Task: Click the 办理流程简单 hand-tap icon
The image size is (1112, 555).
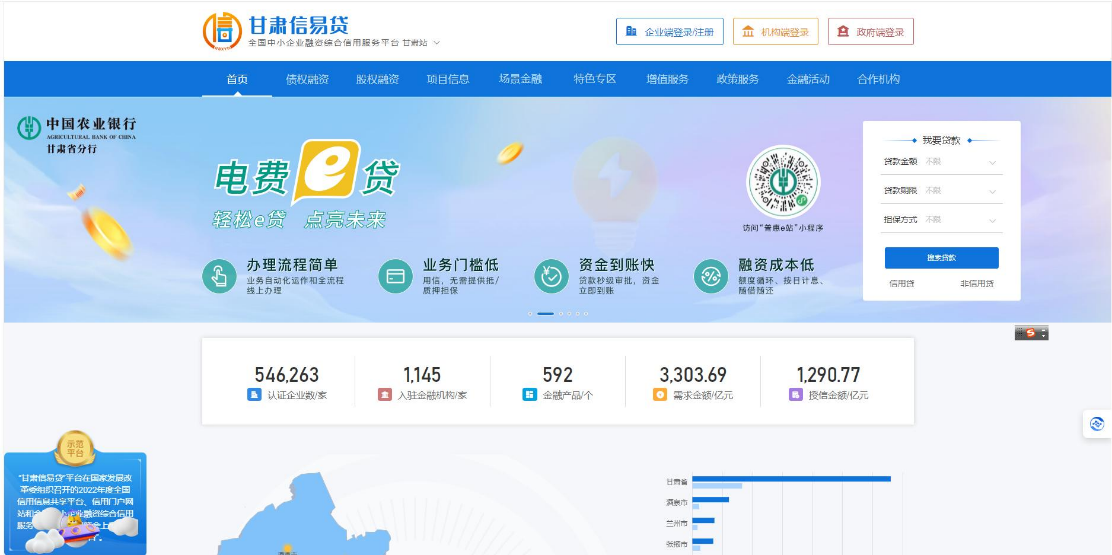Action: [219, 276]
